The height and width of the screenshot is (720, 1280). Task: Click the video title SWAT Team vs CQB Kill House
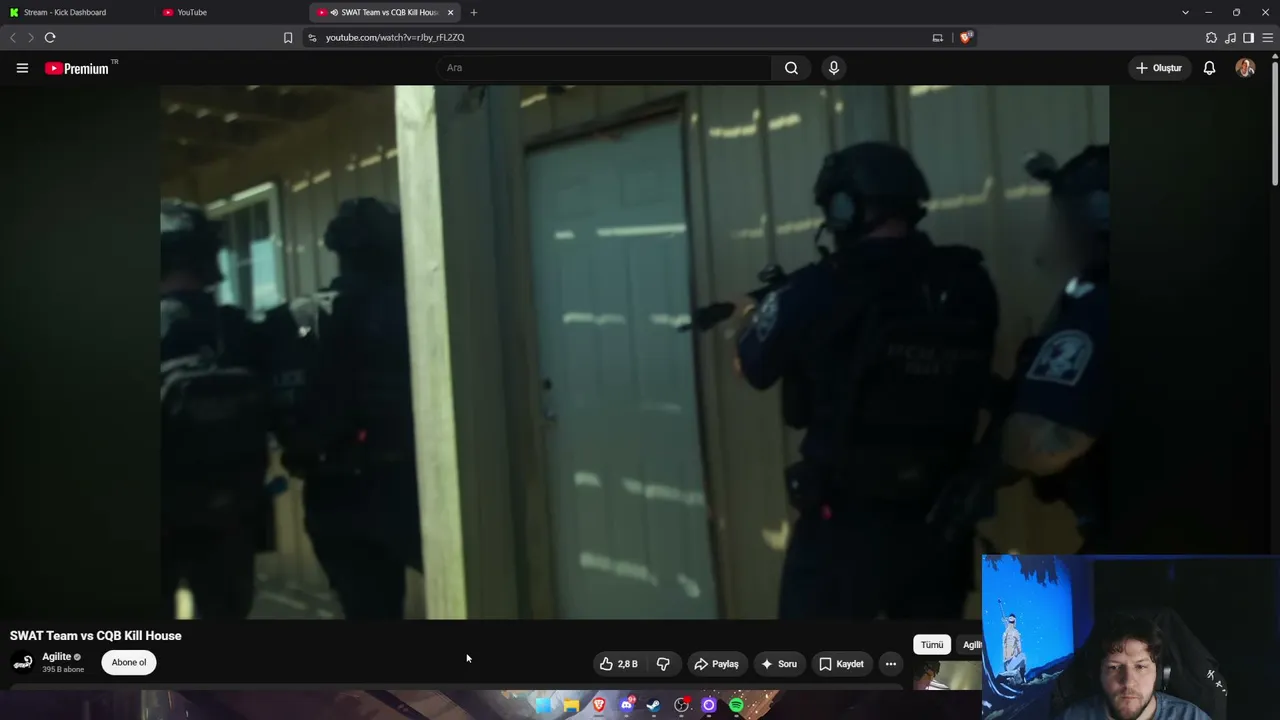(96, 636)
